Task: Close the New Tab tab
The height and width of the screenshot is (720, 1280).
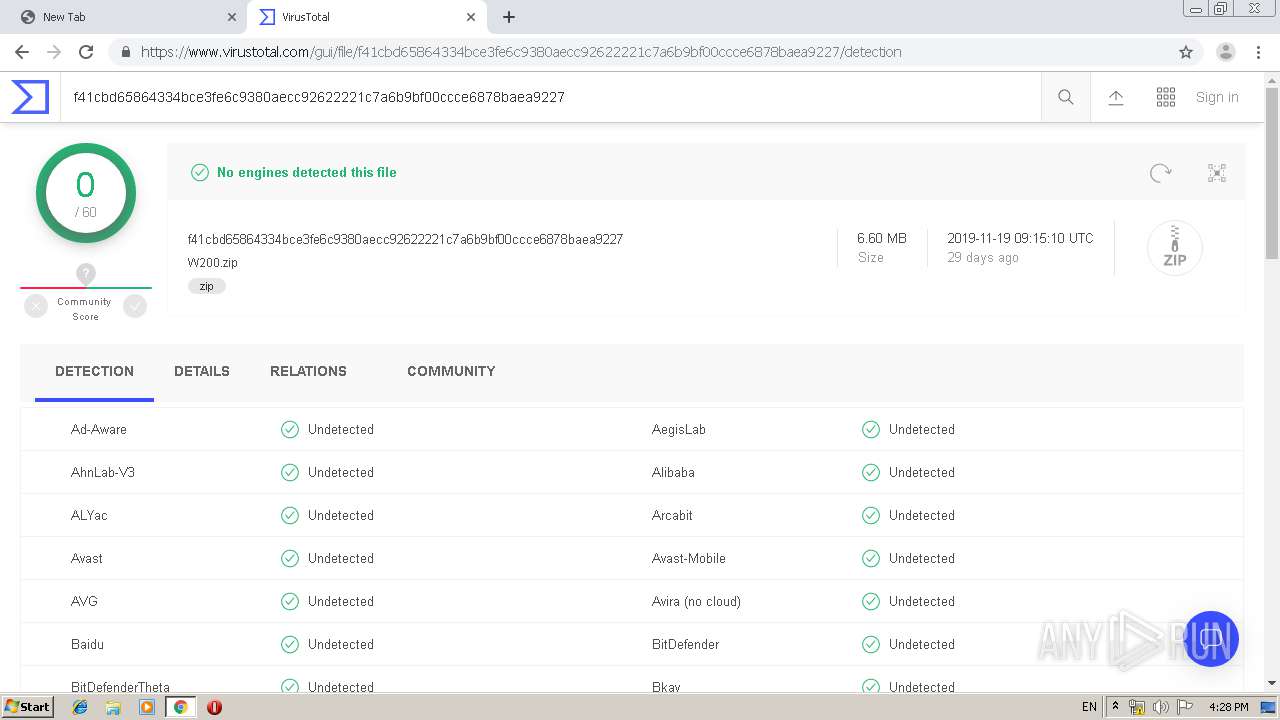Action: 231,17
